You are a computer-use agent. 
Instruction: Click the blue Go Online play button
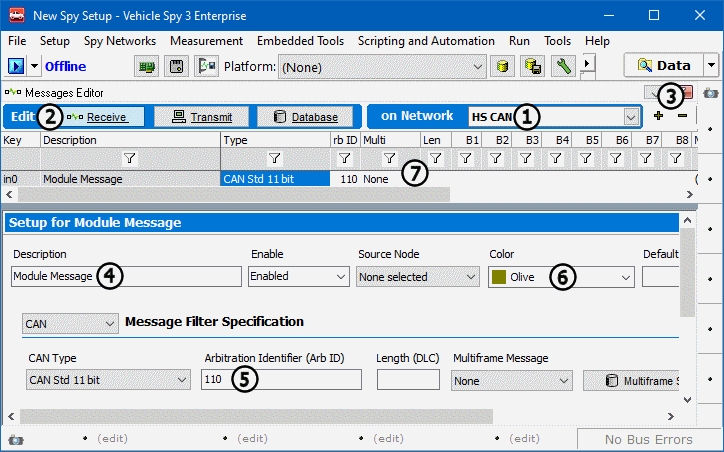coord(16,66)
